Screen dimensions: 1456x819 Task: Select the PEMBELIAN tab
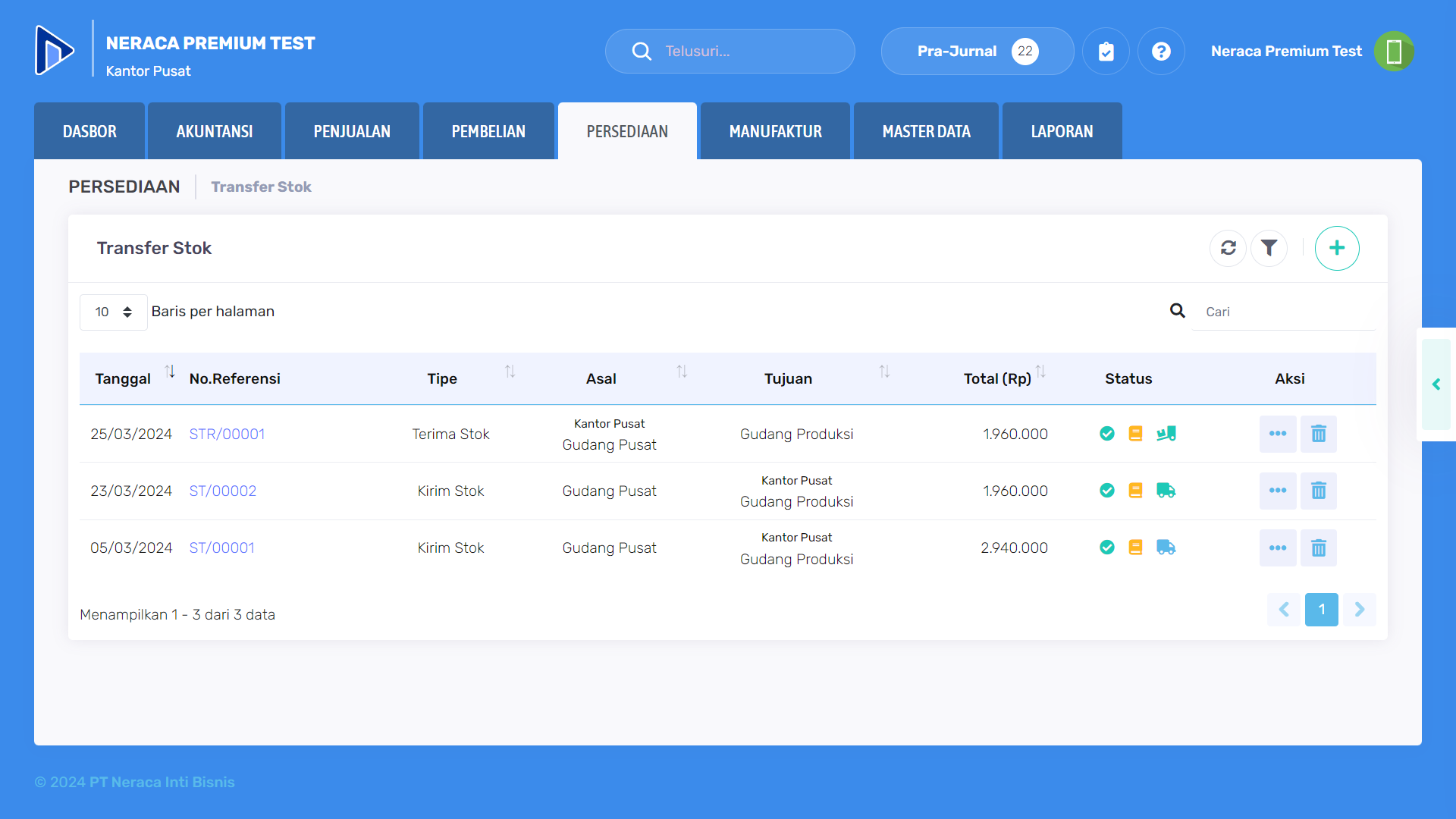[488, 131]
